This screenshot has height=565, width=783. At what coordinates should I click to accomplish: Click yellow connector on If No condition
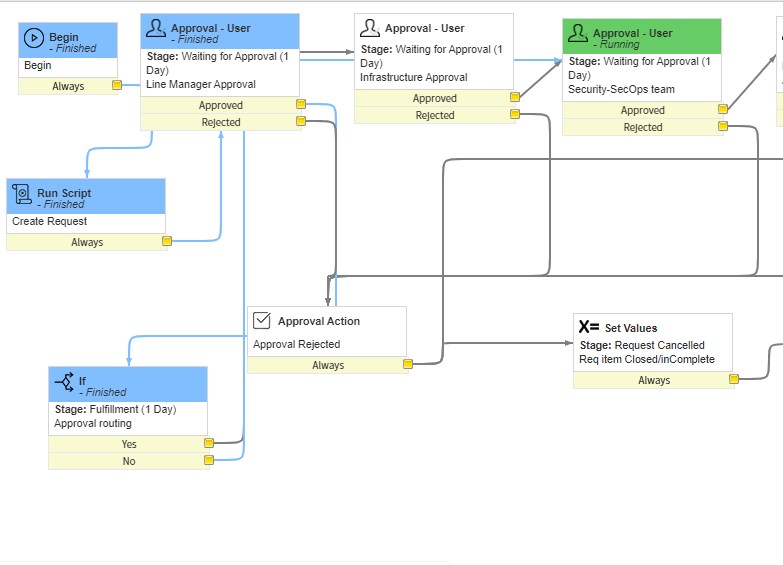pyautogui.click(x=209, y=460)
